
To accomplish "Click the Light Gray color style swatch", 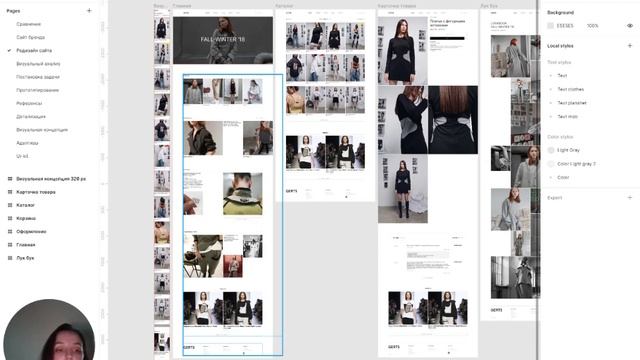I will pyautogui.click(x=551, y=150).
